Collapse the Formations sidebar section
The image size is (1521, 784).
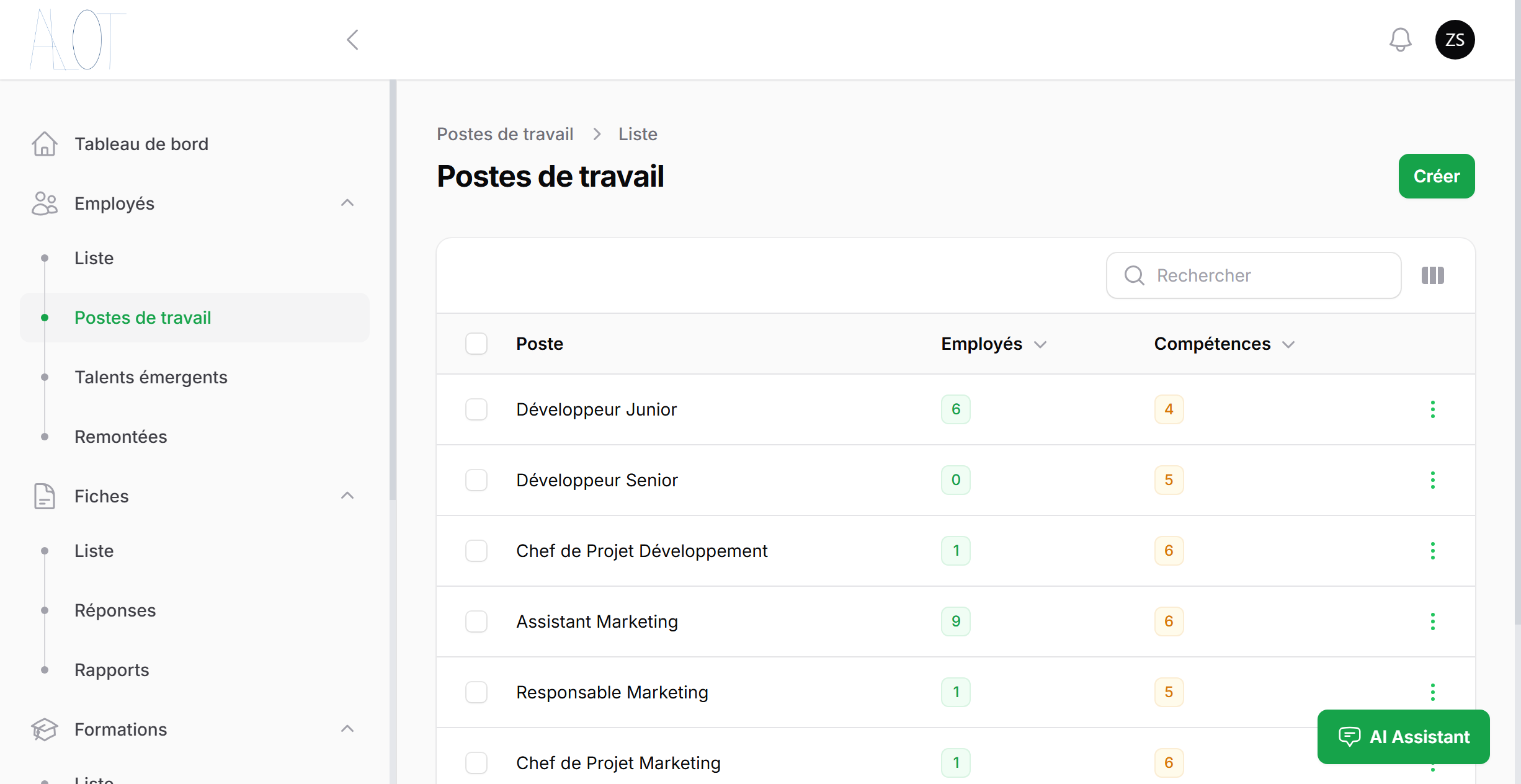point(347,729)
